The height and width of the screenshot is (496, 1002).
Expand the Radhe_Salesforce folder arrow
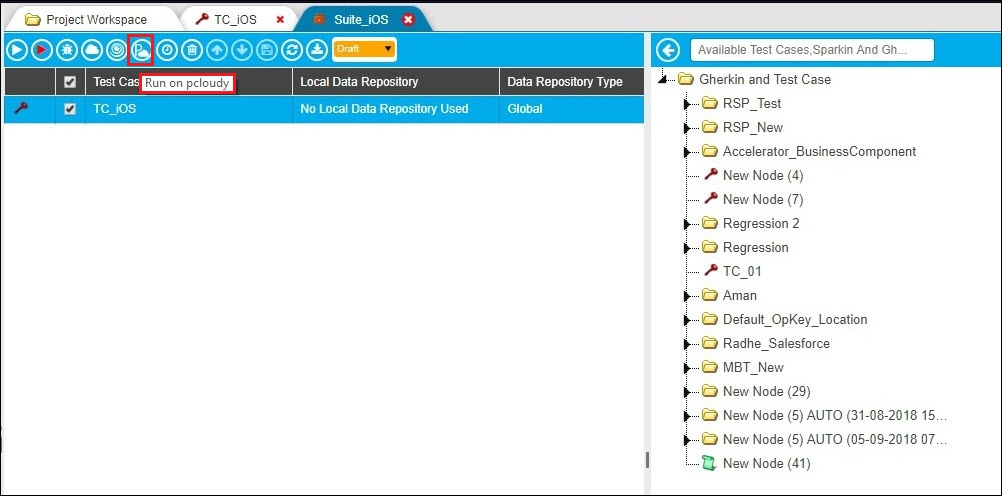tap(687, 344)
